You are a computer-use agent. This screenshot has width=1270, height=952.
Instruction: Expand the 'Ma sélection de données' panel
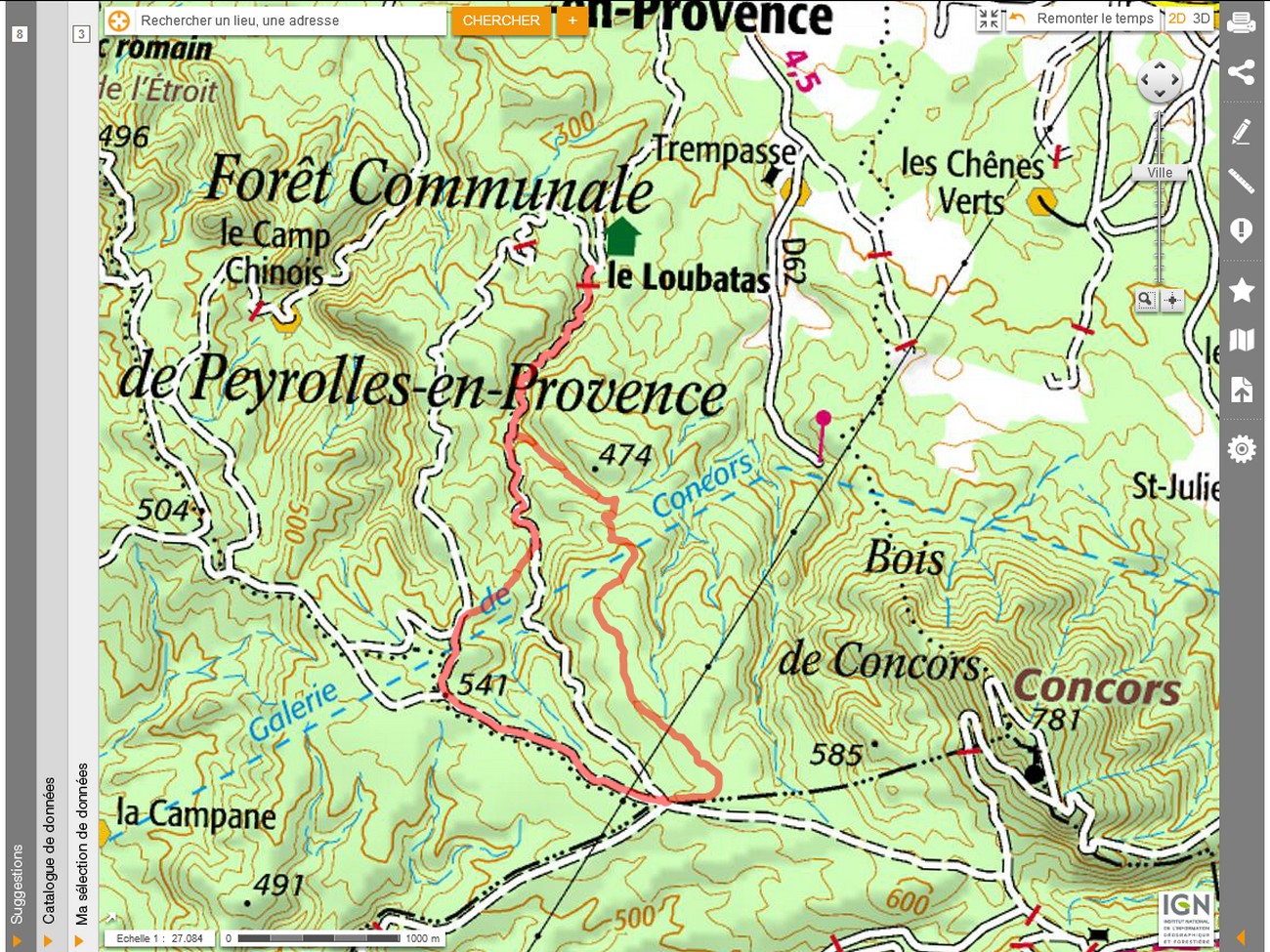point(81,844)
